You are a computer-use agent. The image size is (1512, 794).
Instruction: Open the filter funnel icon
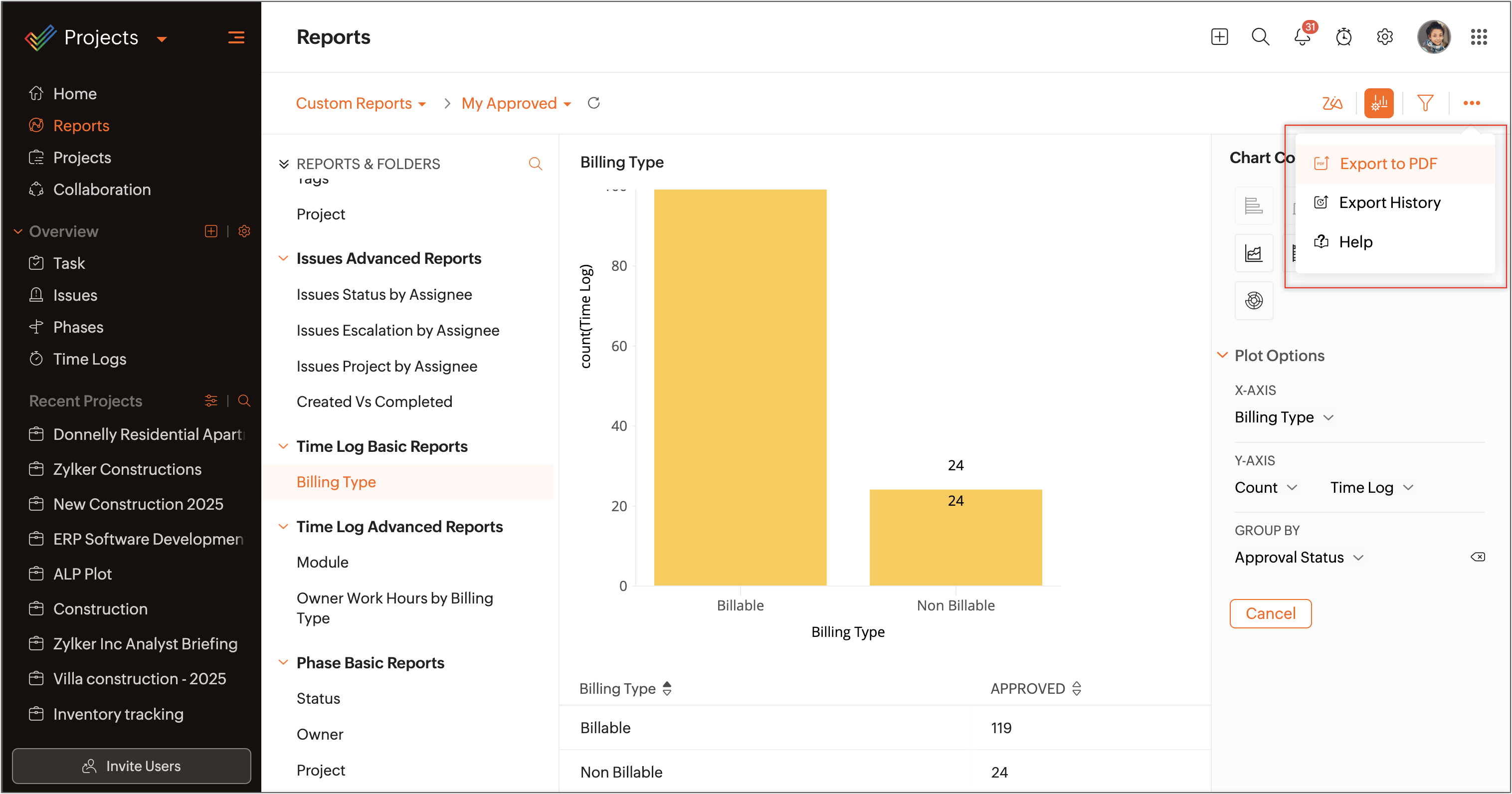(1425, 103)
